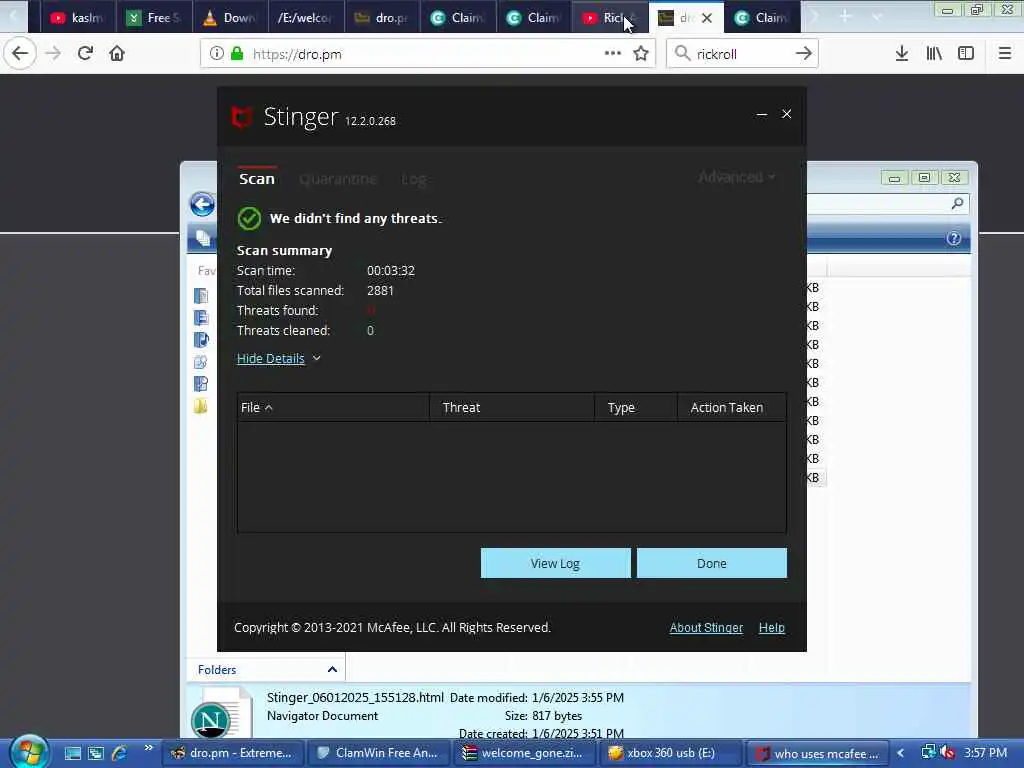
Task: Open Explorer help question mark icon
Action: pos(953,238)
